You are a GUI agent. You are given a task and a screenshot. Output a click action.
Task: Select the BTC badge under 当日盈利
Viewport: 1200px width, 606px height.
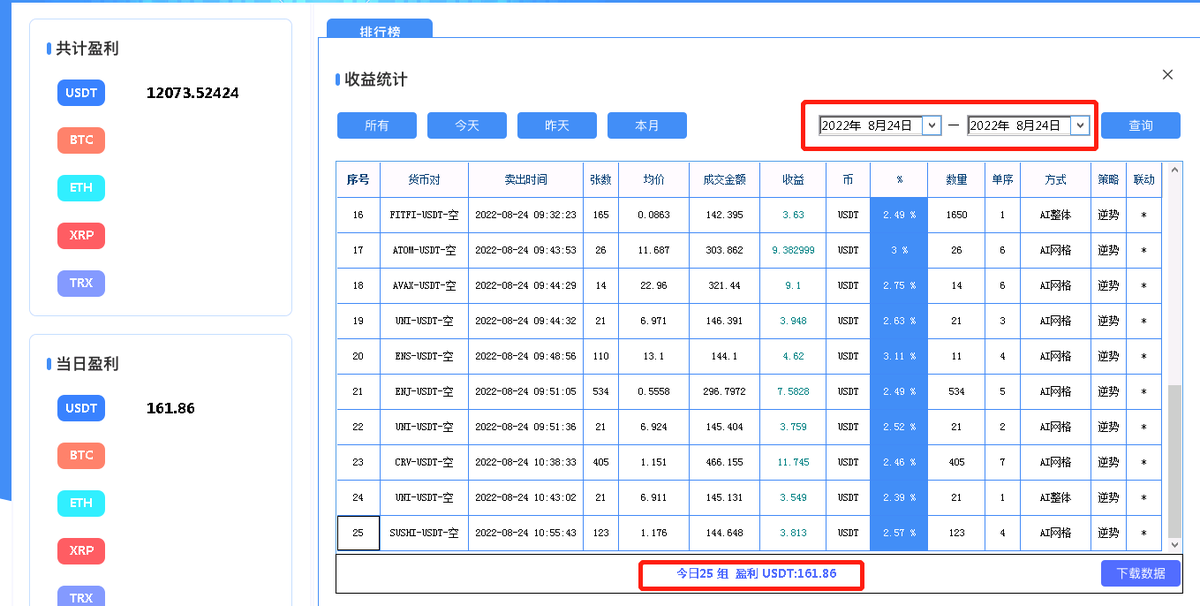(x=81, y=455)
